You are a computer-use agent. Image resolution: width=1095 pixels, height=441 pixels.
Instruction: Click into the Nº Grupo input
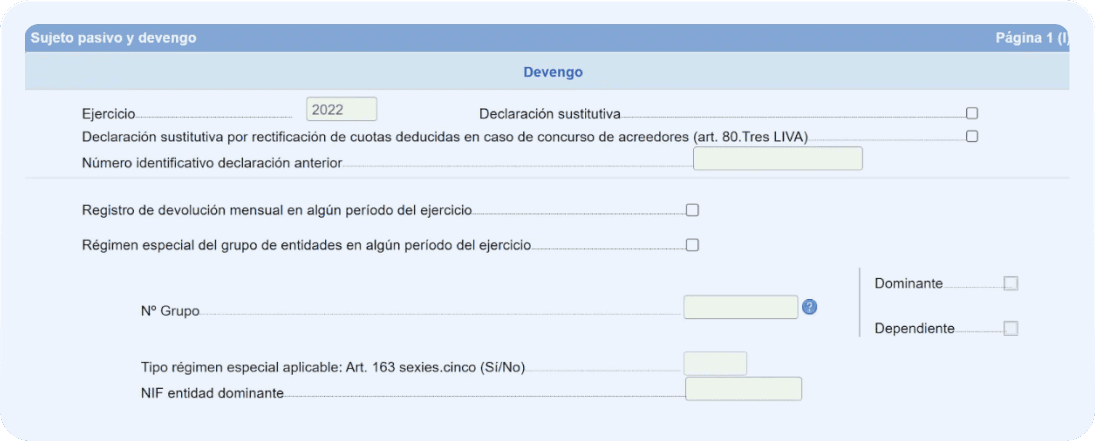(741, 307)
